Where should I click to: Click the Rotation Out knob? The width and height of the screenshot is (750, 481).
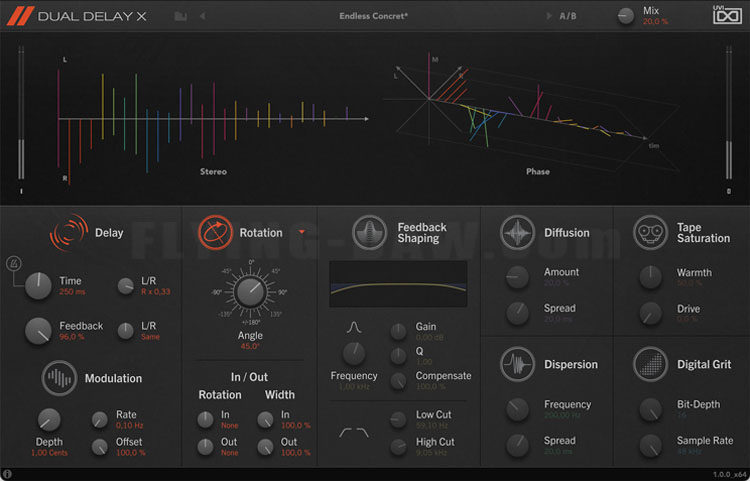[205, 447]
